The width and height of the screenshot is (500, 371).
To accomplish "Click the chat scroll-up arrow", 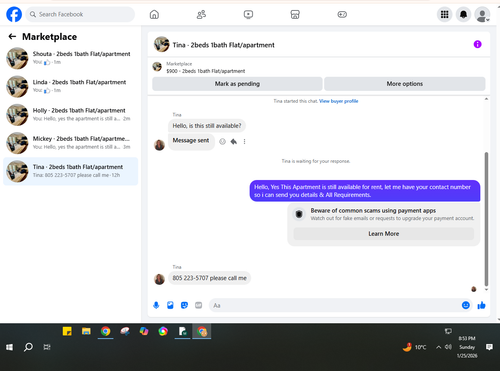I will (x=486, y=99).
